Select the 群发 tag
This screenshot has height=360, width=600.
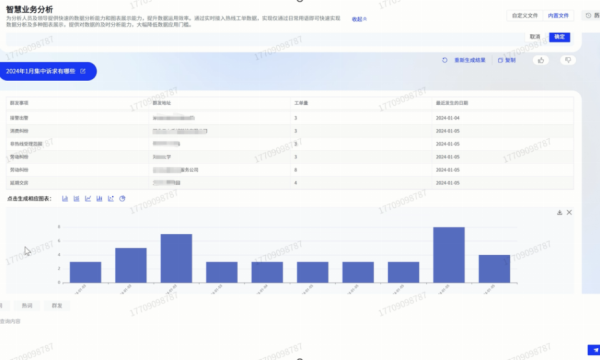click(x=57, y=305)
